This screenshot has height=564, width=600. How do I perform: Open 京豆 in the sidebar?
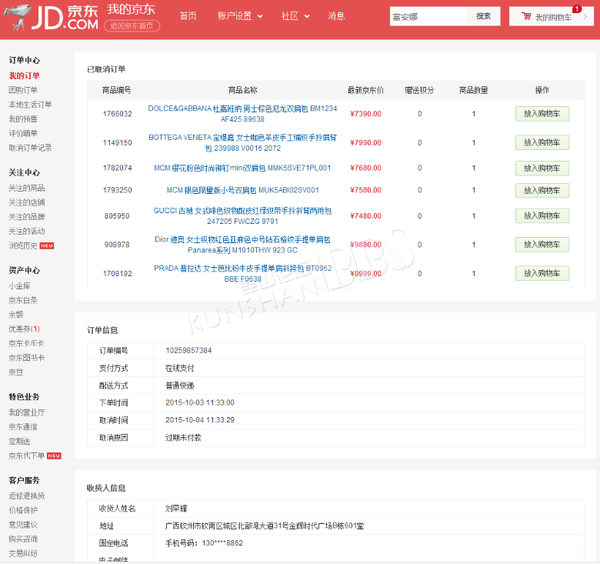tap(16, 372)
